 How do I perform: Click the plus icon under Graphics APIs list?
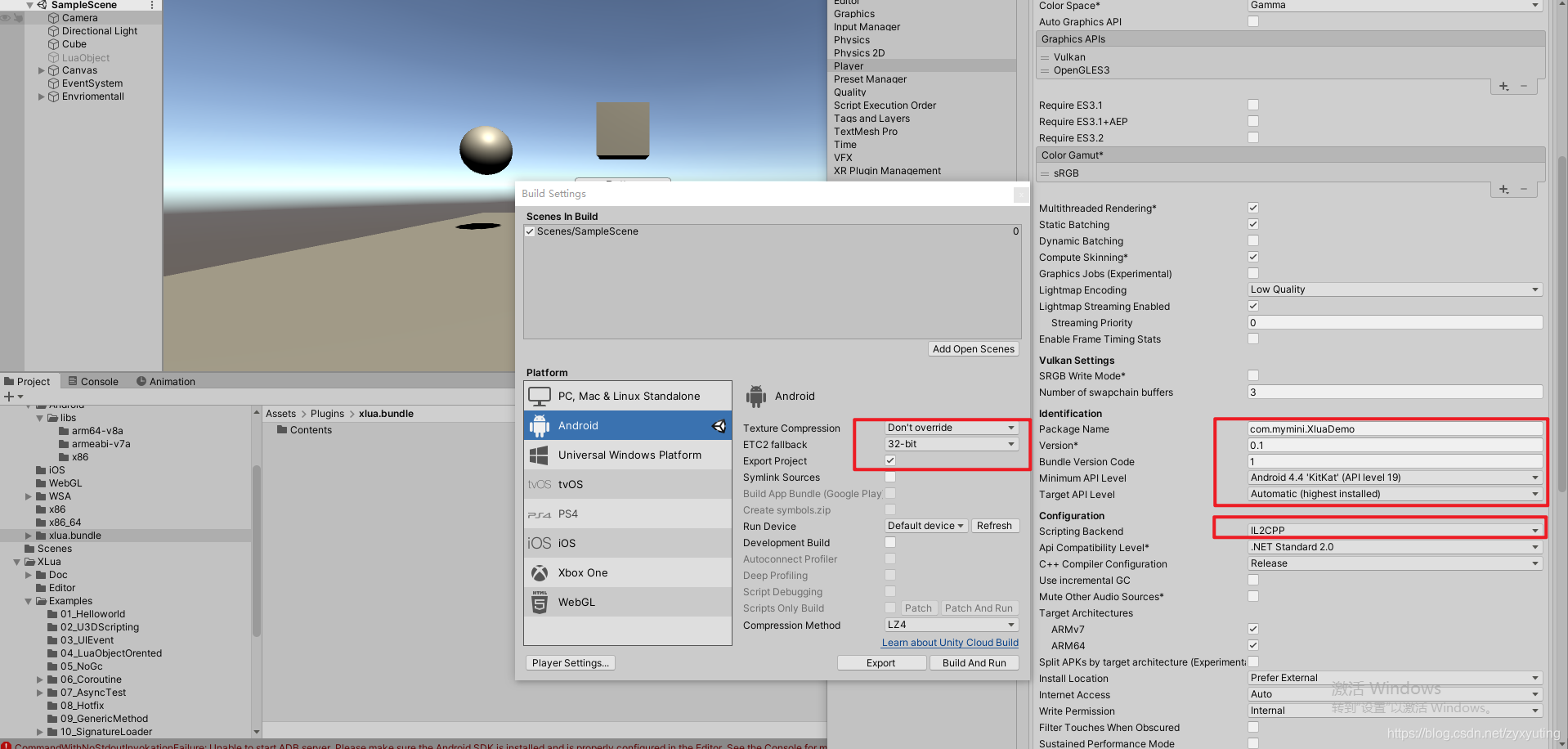point(1504,86)
